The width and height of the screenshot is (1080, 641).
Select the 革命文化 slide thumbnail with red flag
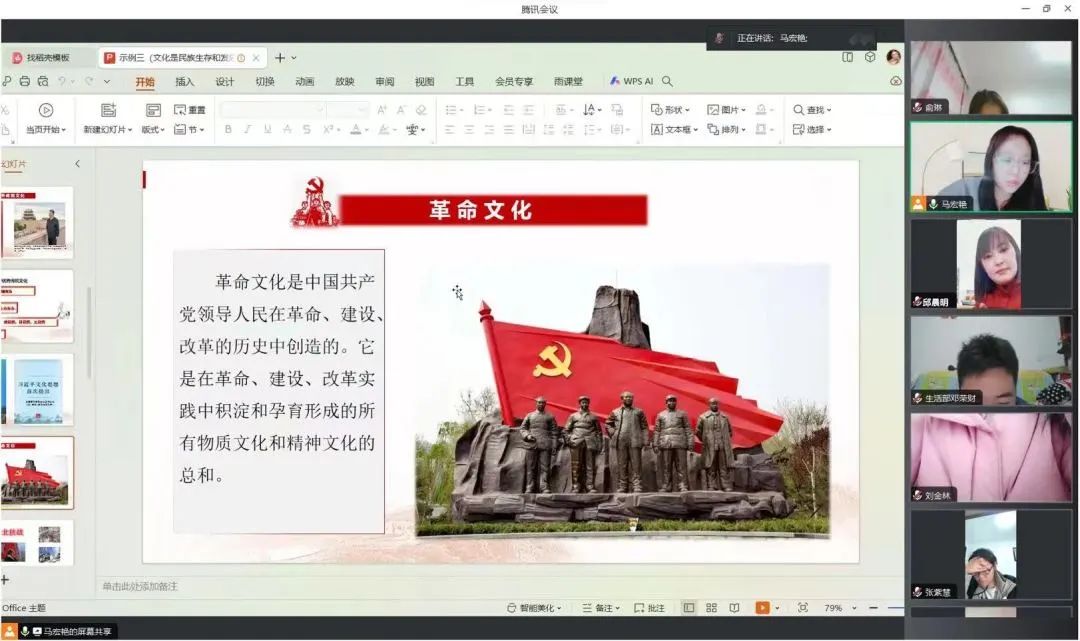point(38,474)
